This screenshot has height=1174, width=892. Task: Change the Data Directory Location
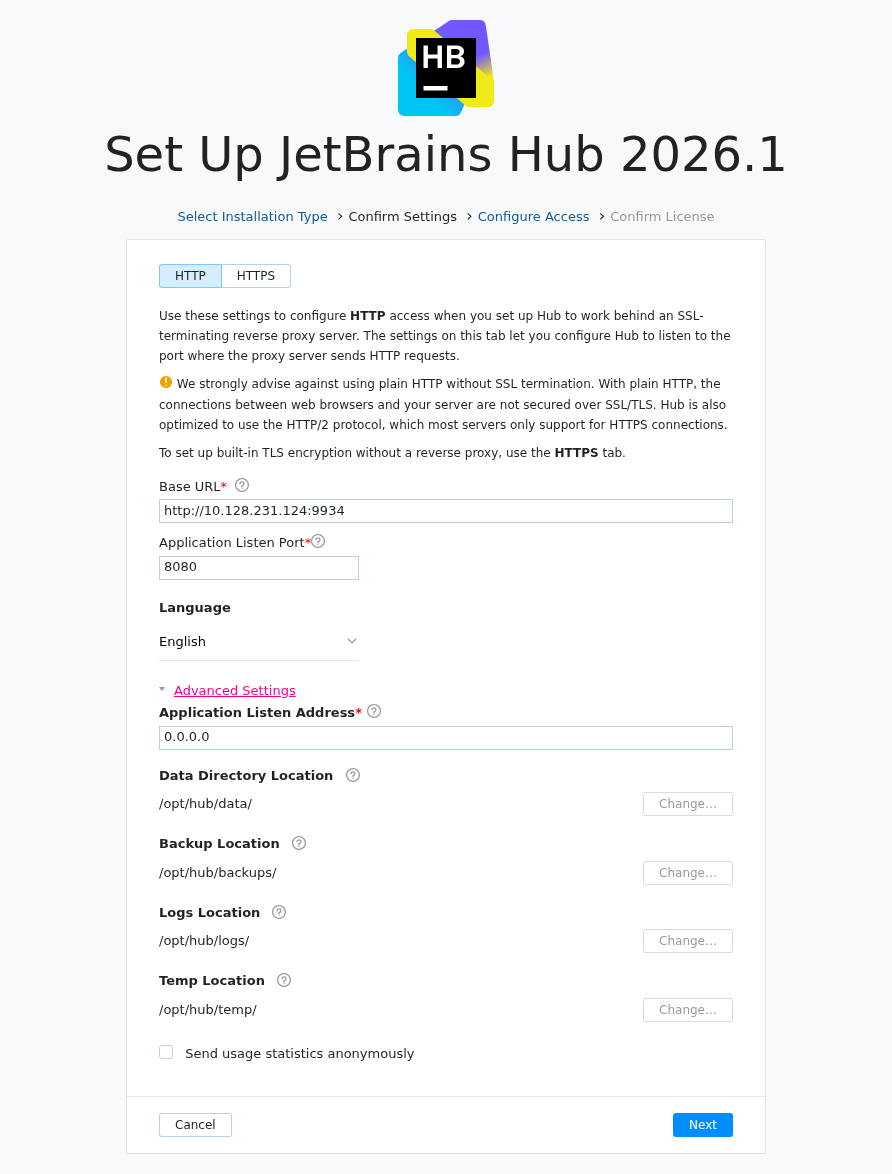687,804
